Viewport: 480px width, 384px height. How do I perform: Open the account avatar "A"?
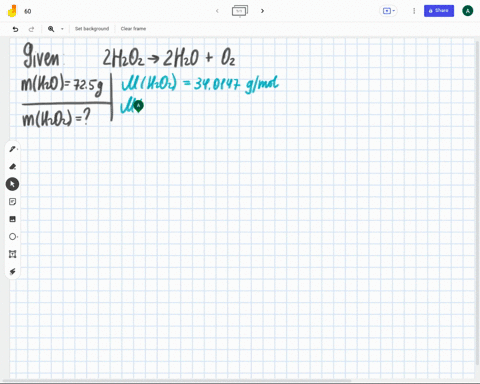point(468,11)
